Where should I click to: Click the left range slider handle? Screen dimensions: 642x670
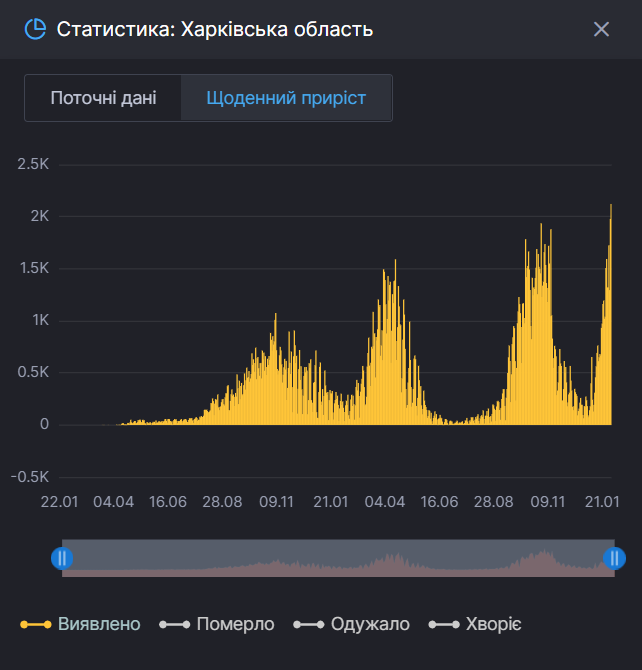[62, 558]
